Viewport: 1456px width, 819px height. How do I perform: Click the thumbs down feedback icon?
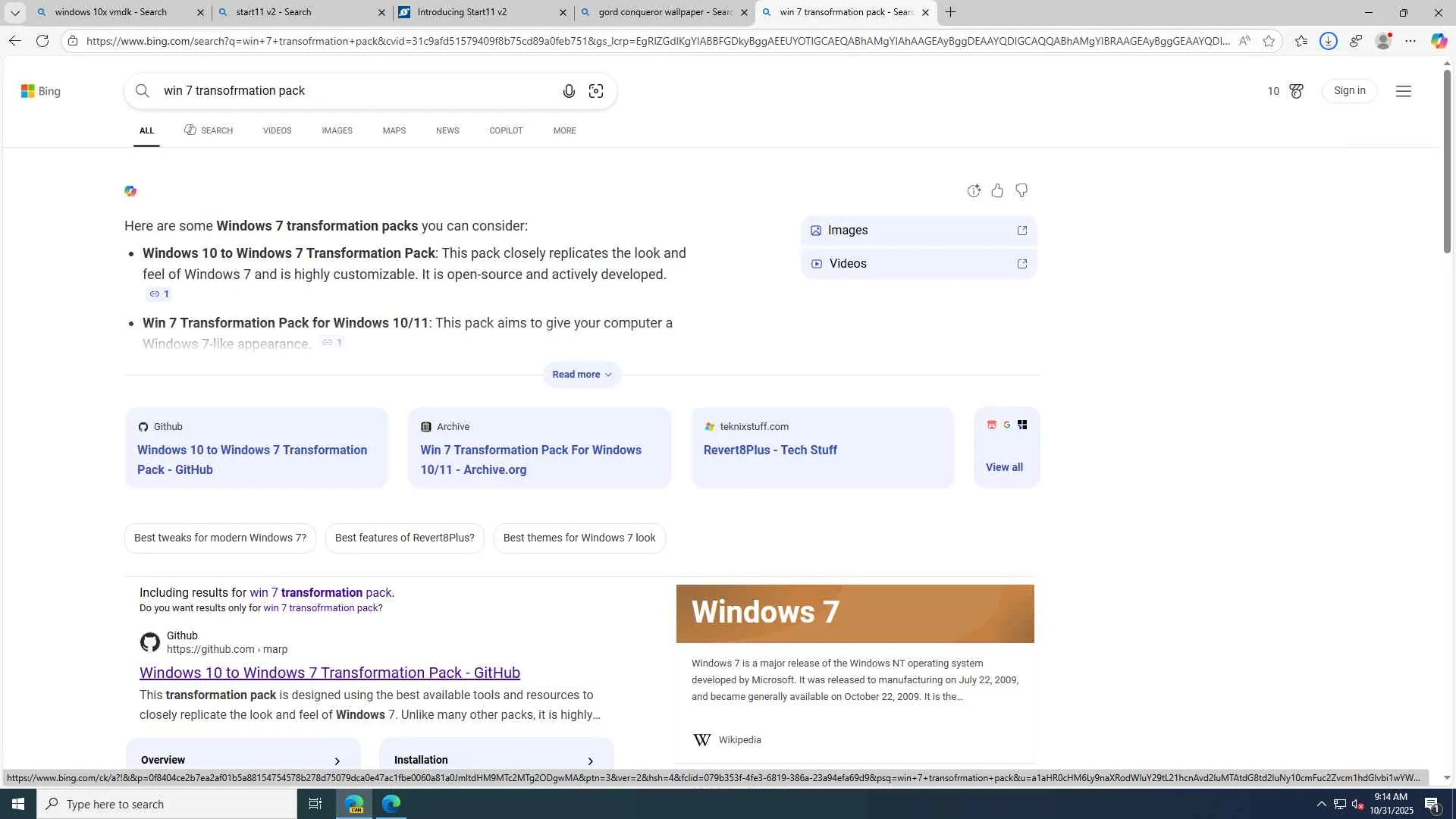(1021, 190)
